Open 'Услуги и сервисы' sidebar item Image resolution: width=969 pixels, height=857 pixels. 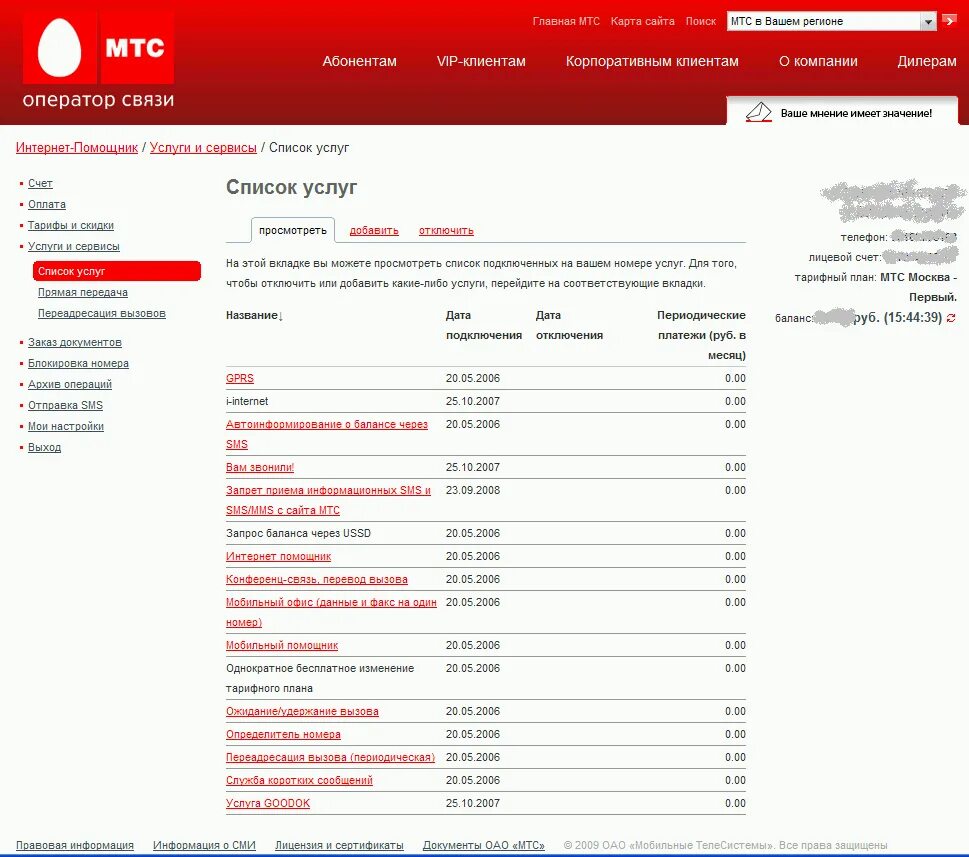tap(74, 247)
